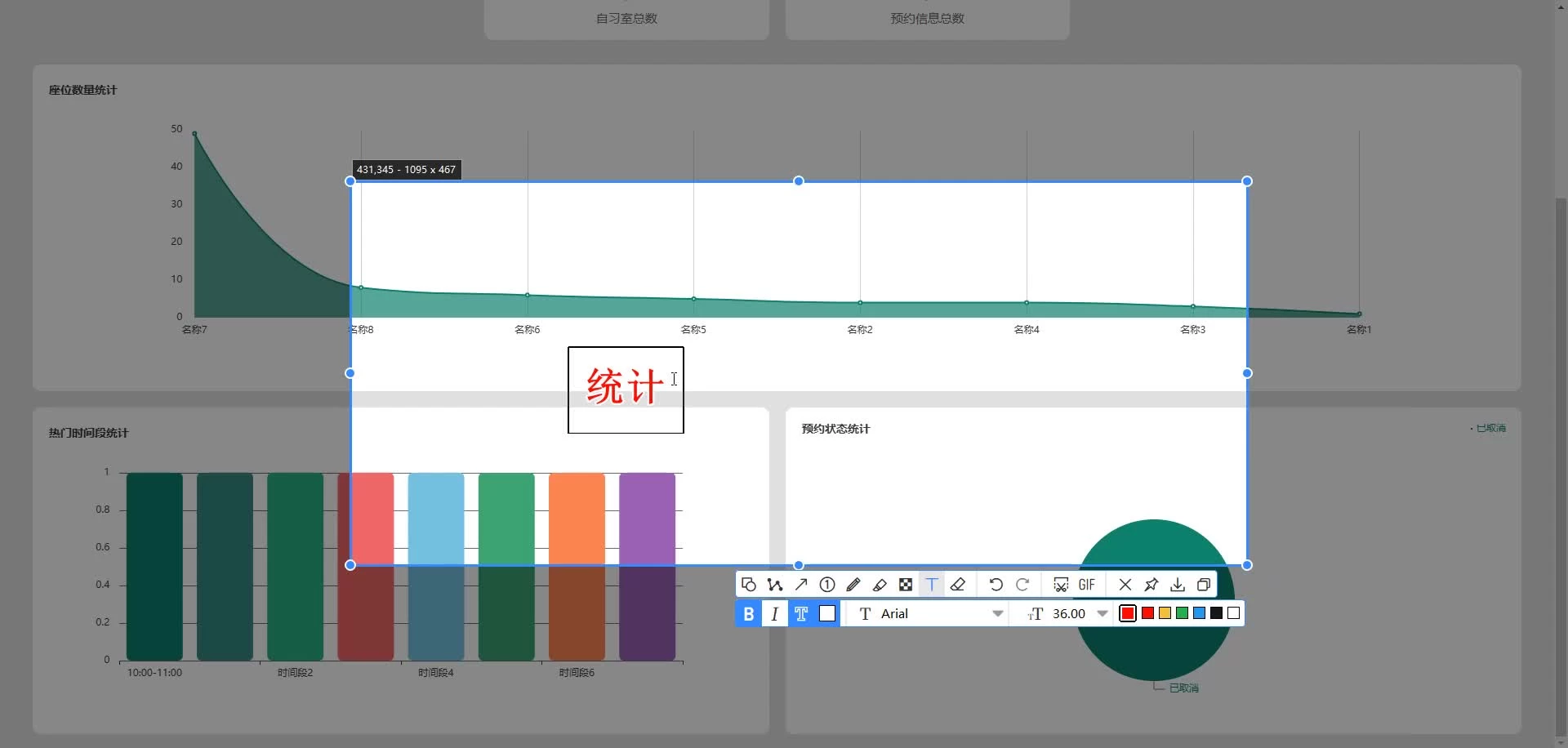Click the 名称5 axis label
Viewport: 1568px width, 748px height.
pos(693,329)
